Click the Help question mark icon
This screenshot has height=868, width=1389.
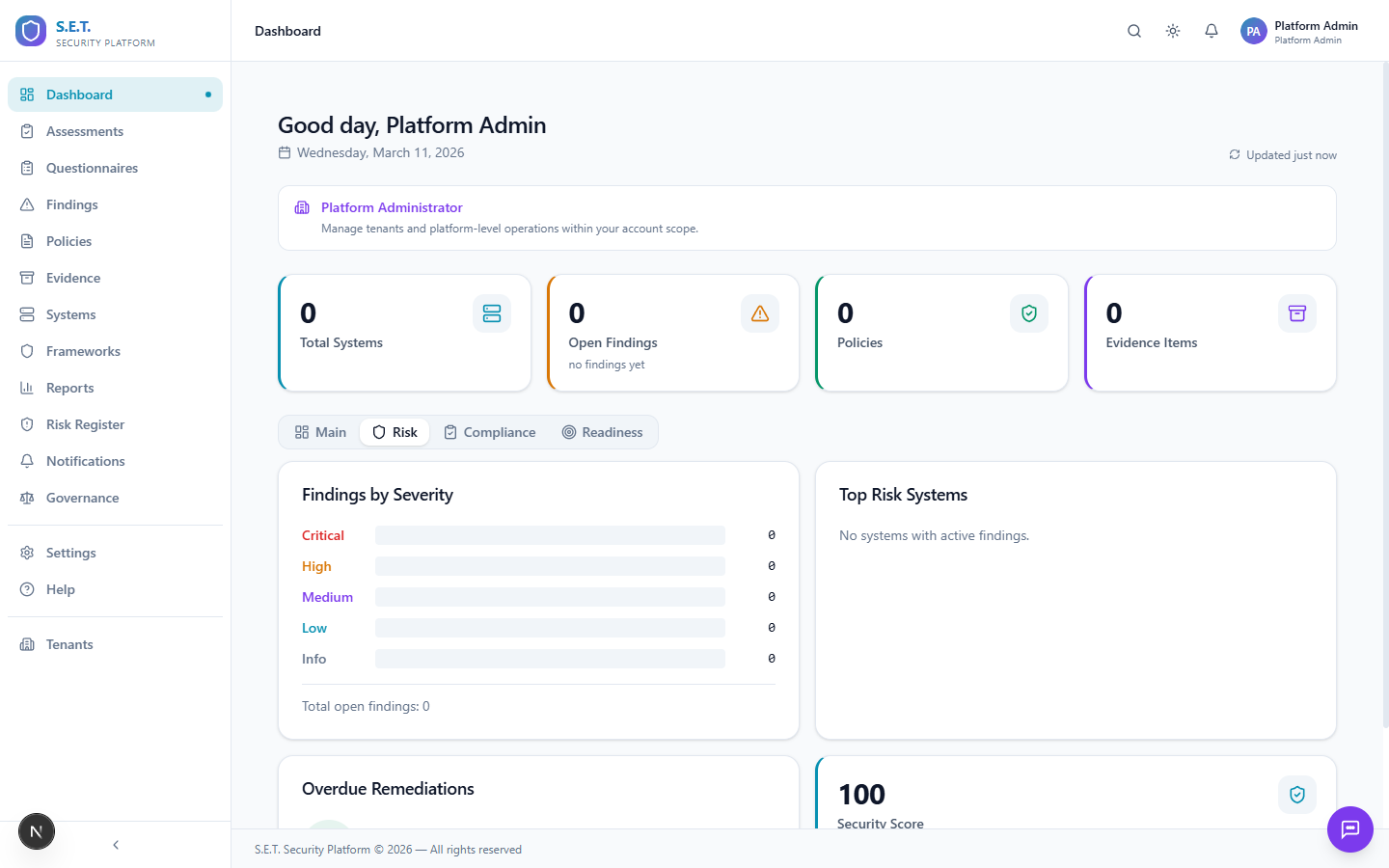(x=27, y=589)
